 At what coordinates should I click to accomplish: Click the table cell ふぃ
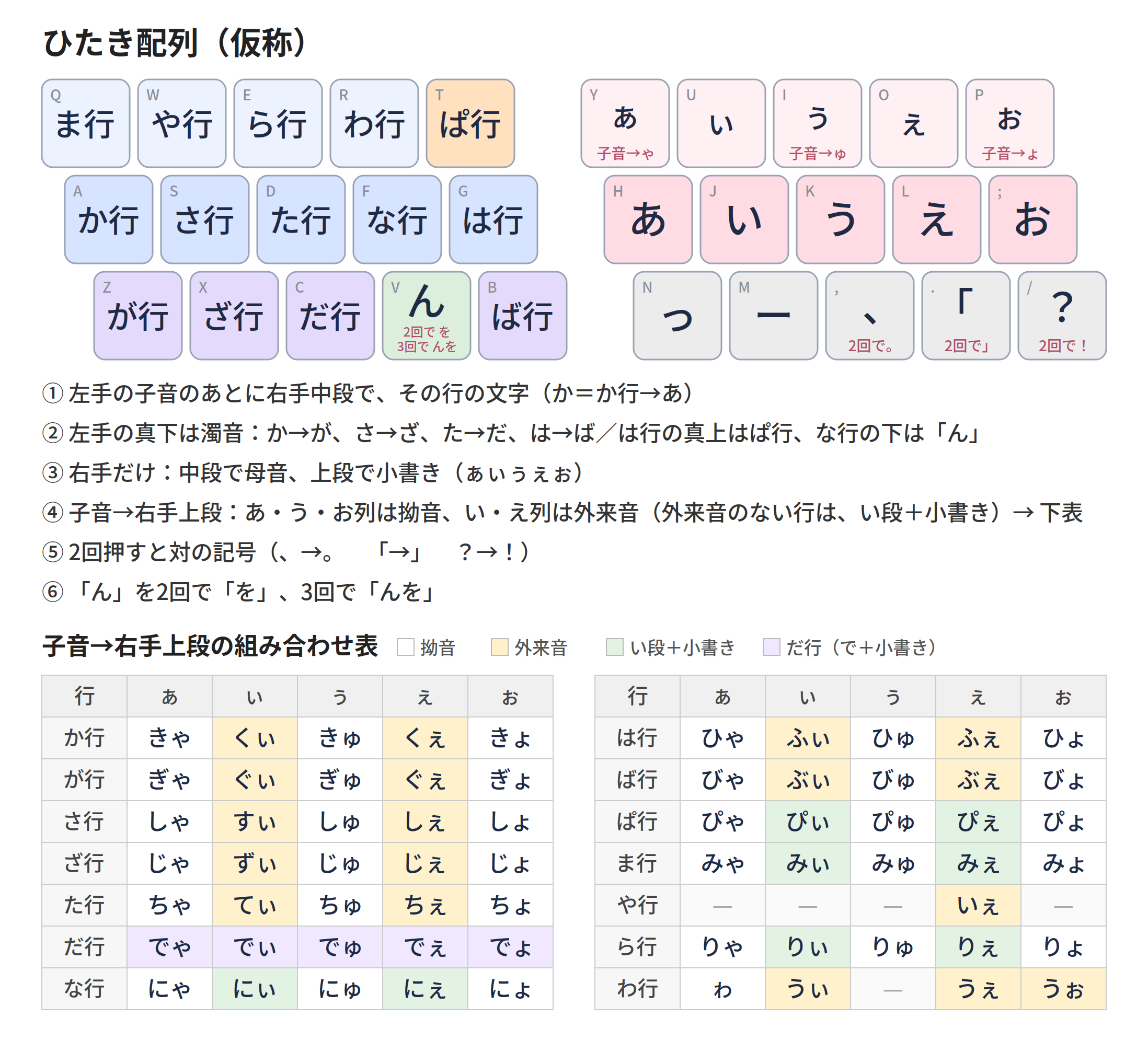click(808, 738)
